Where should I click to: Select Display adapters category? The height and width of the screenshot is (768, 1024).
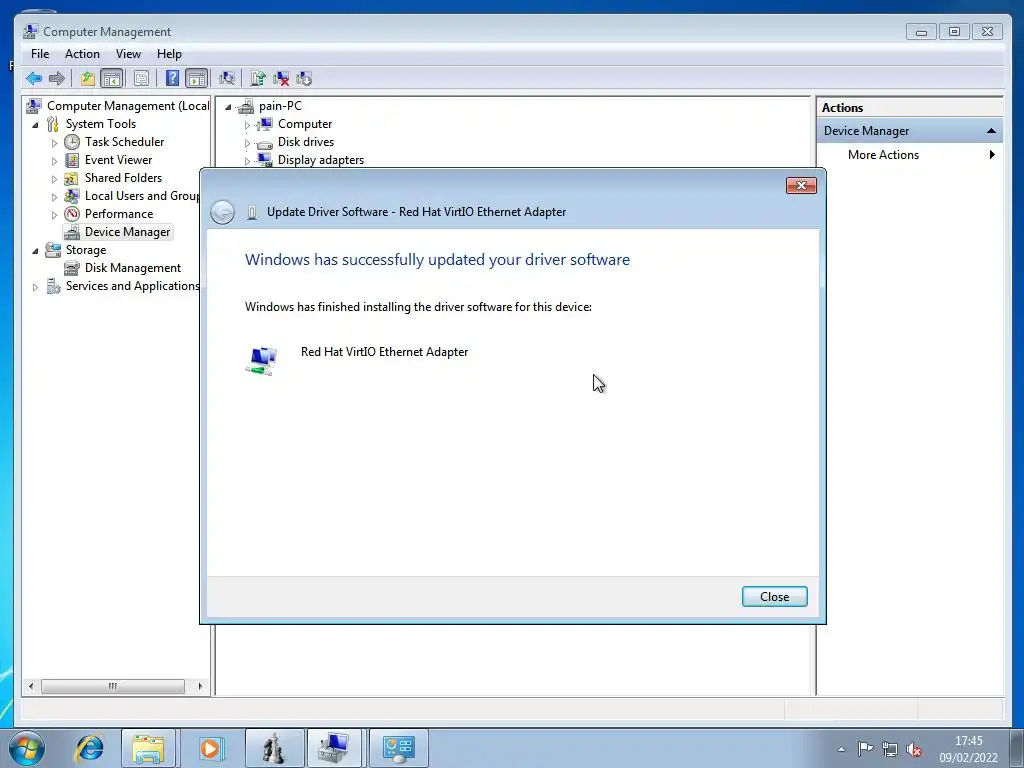321,160
